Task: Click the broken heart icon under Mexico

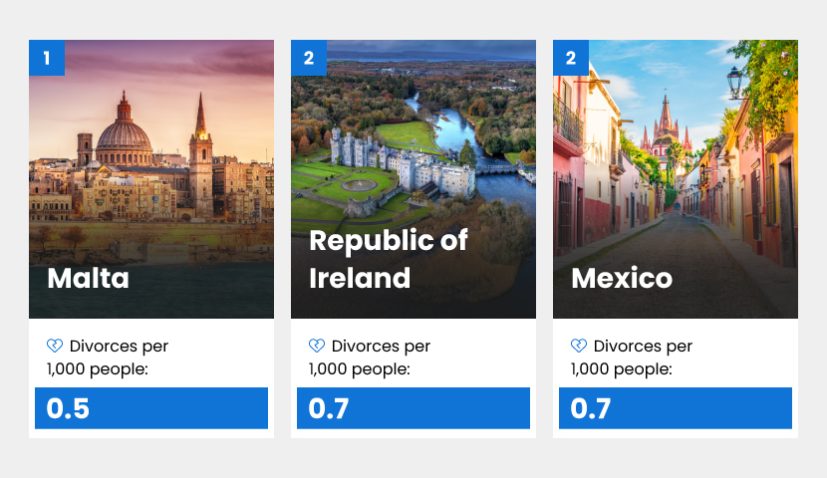Action: [579, 346]
